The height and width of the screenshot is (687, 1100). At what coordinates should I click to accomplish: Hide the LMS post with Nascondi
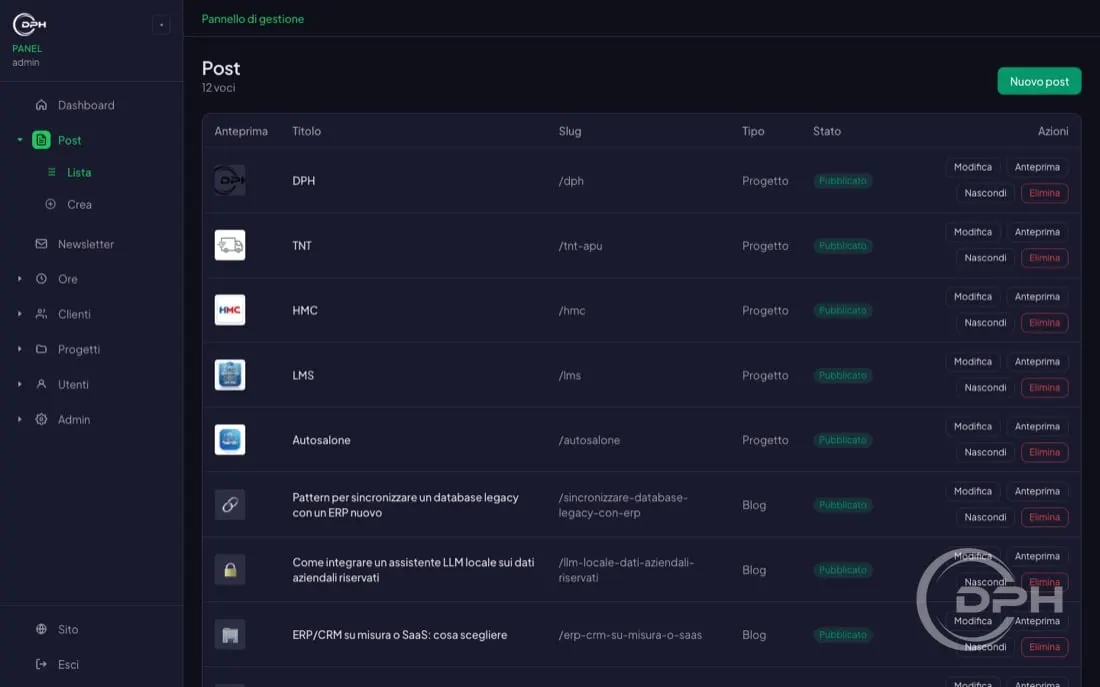985,387
